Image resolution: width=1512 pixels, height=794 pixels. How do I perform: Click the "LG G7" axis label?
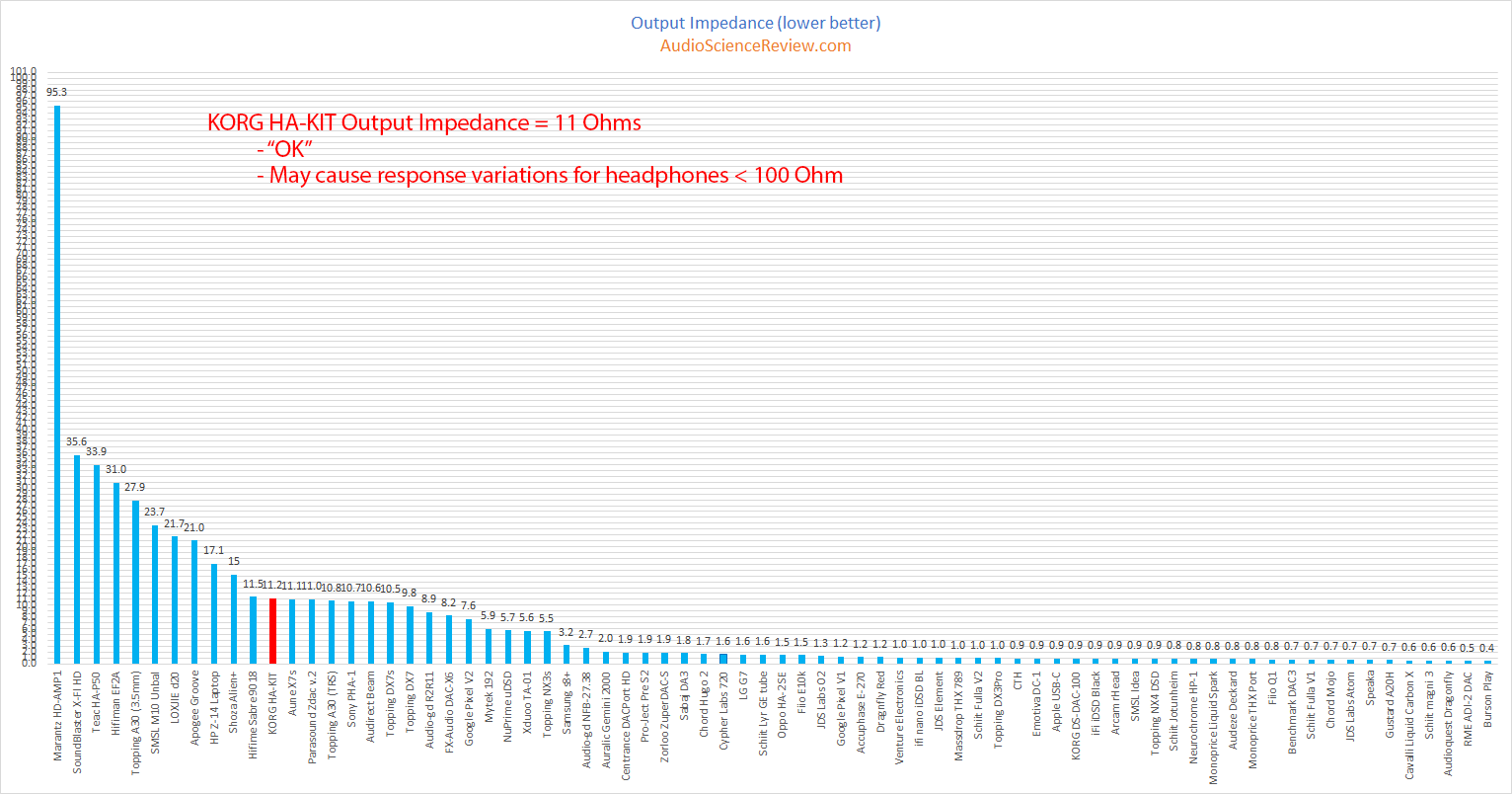pos(744,687)
